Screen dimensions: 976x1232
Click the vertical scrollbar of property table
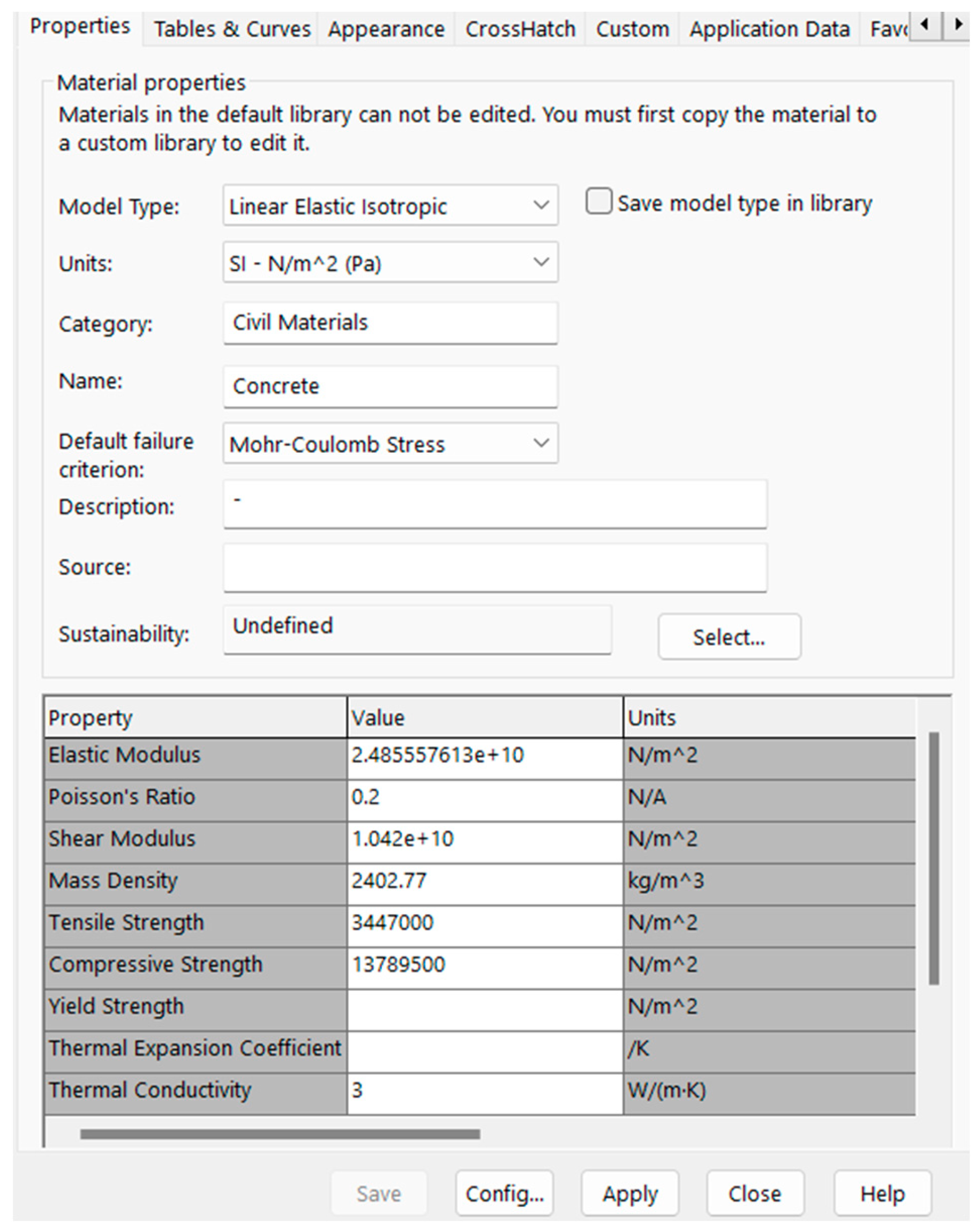(x=934, y=857)
